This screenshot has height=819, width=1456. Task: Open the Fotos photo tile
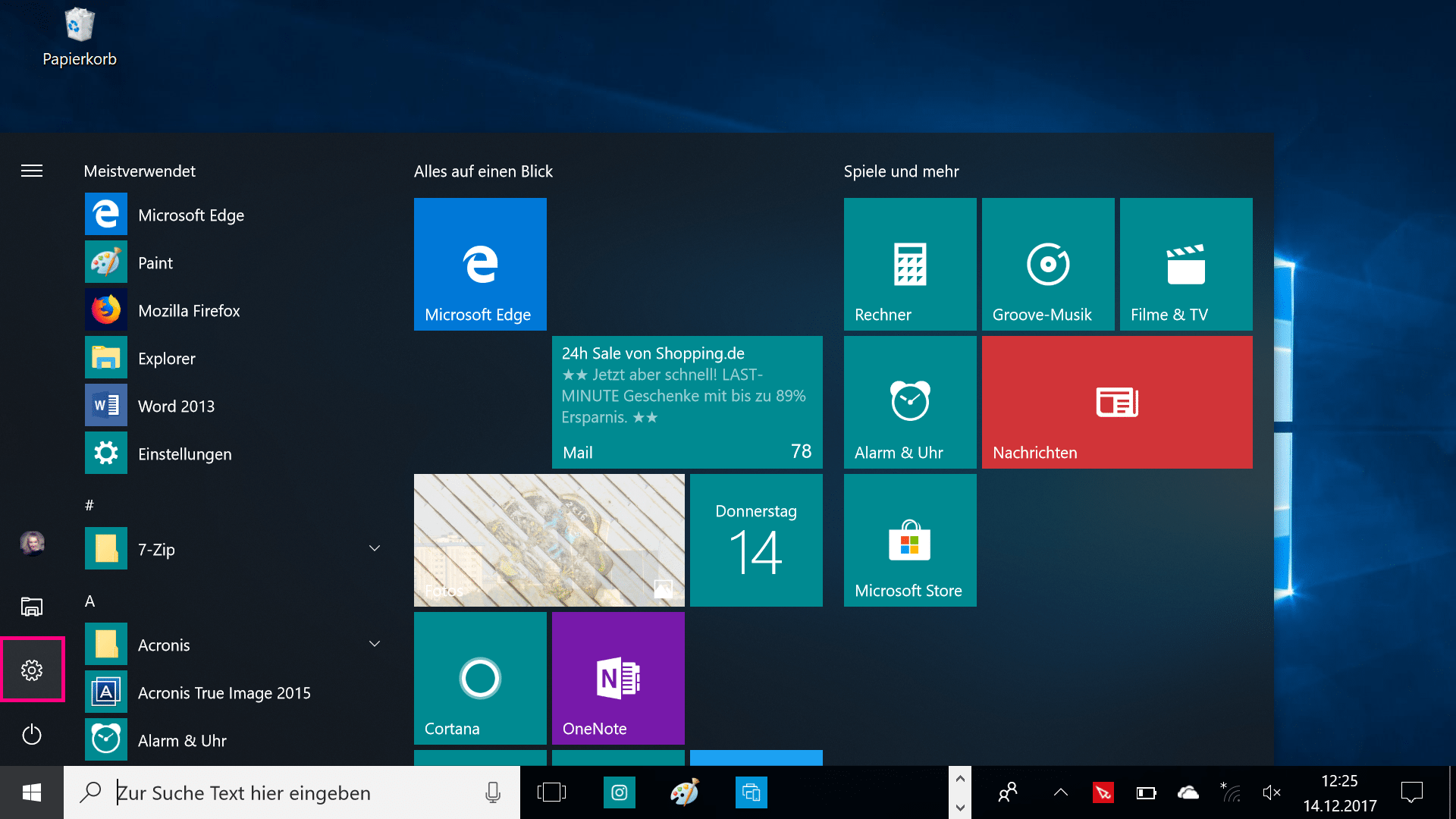[549, 540]
